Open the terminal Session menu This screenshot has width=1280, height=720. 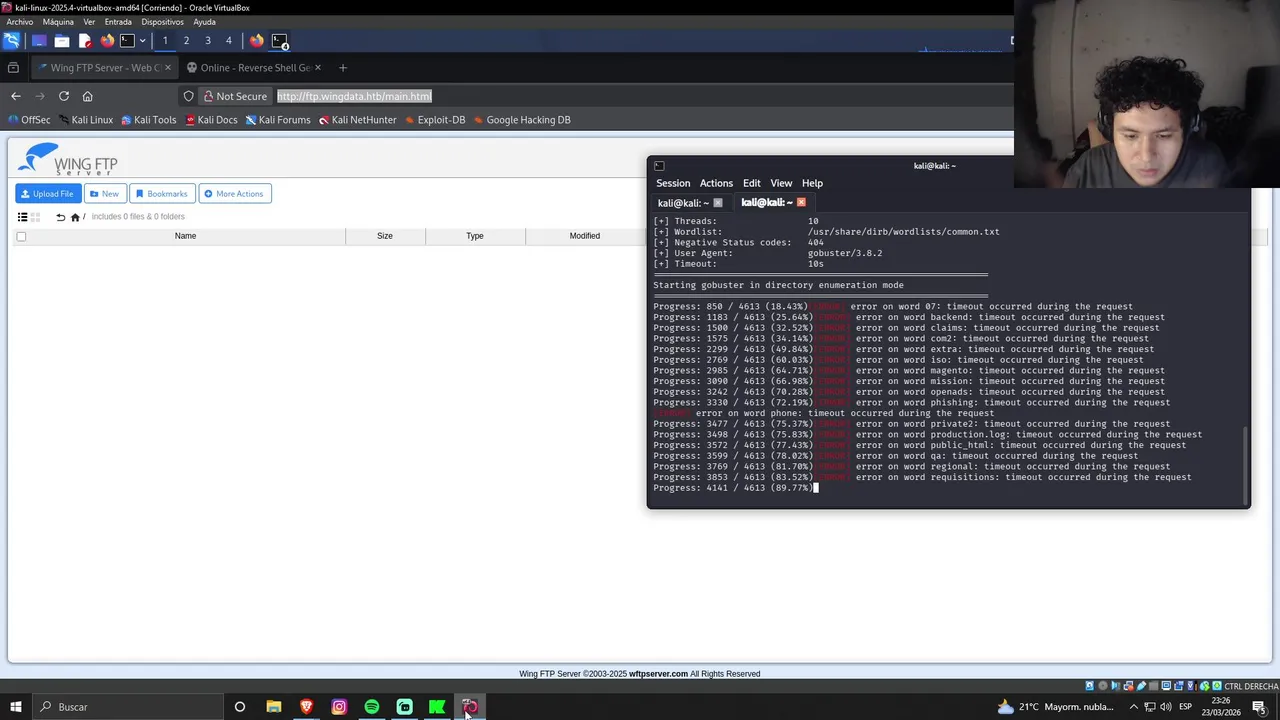pos(673,183)
